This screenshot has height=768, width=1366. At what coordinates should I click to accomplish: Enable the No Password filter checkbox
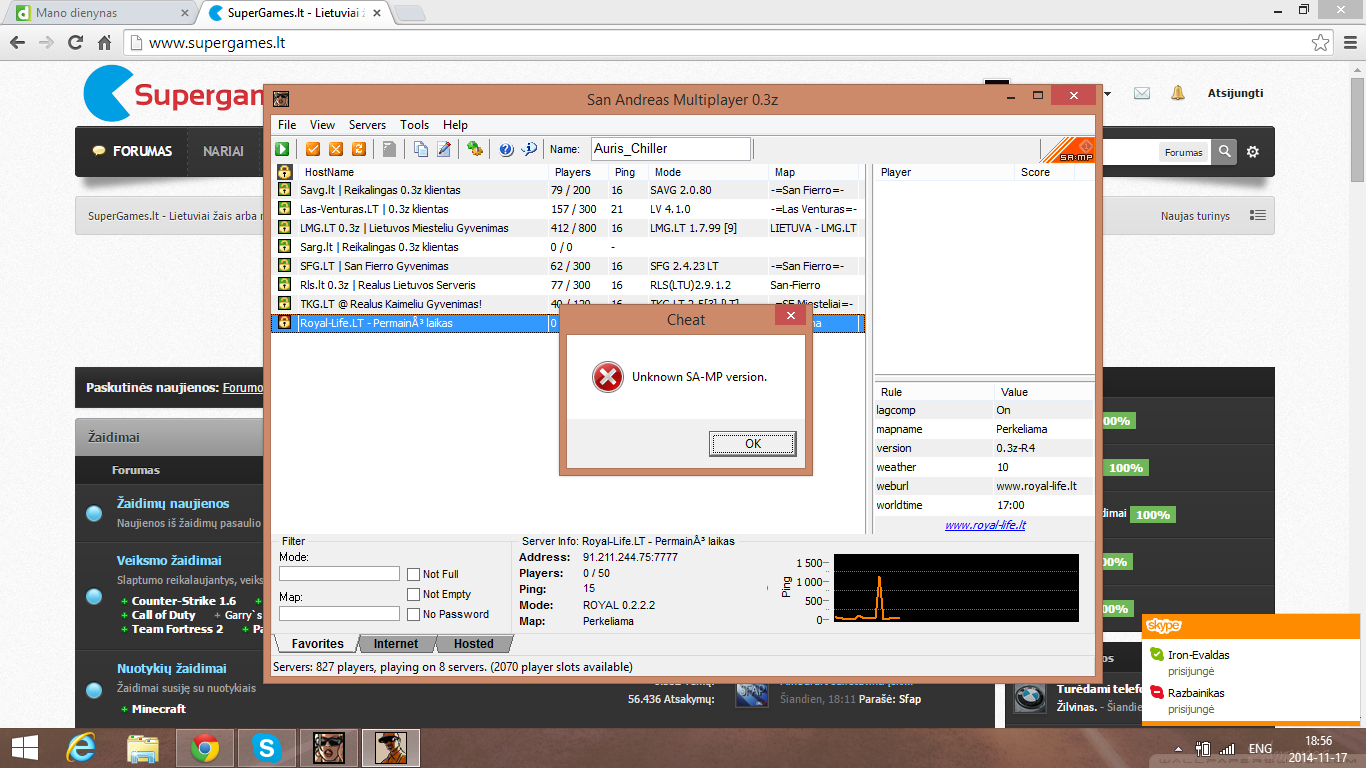pos(414,614)
